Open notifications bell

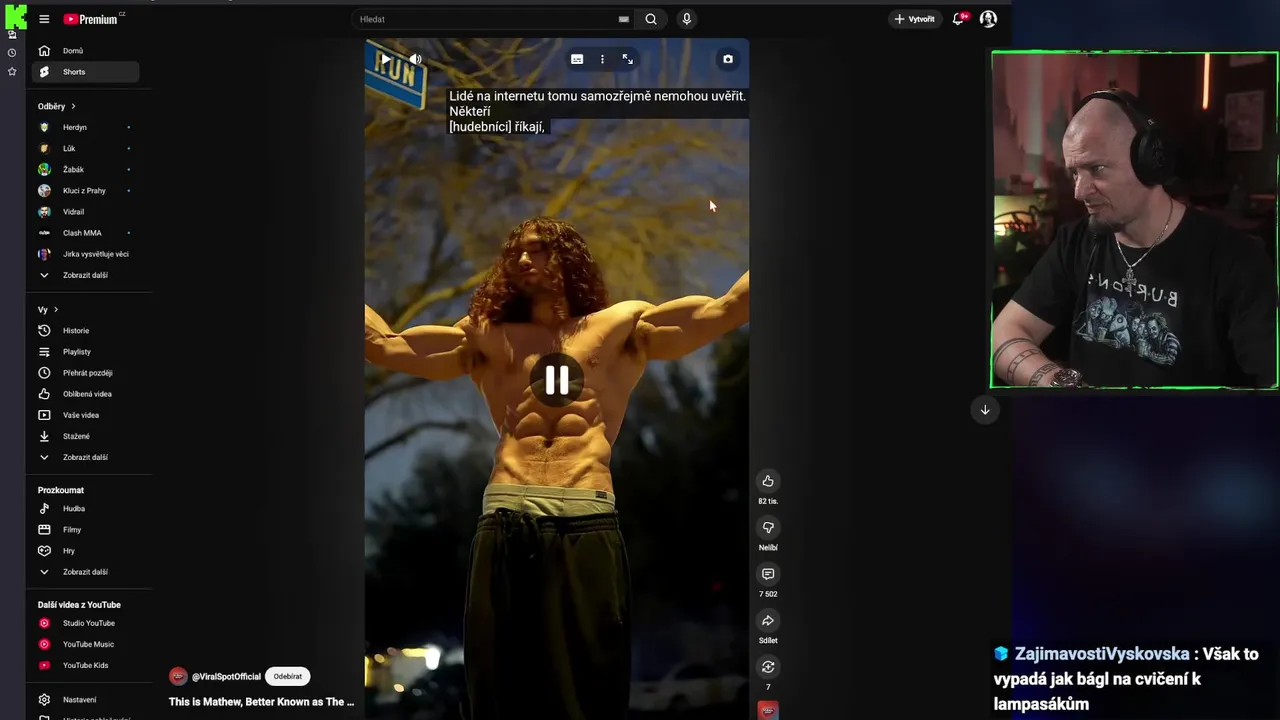pyautogui.click(x=959, y=19)
